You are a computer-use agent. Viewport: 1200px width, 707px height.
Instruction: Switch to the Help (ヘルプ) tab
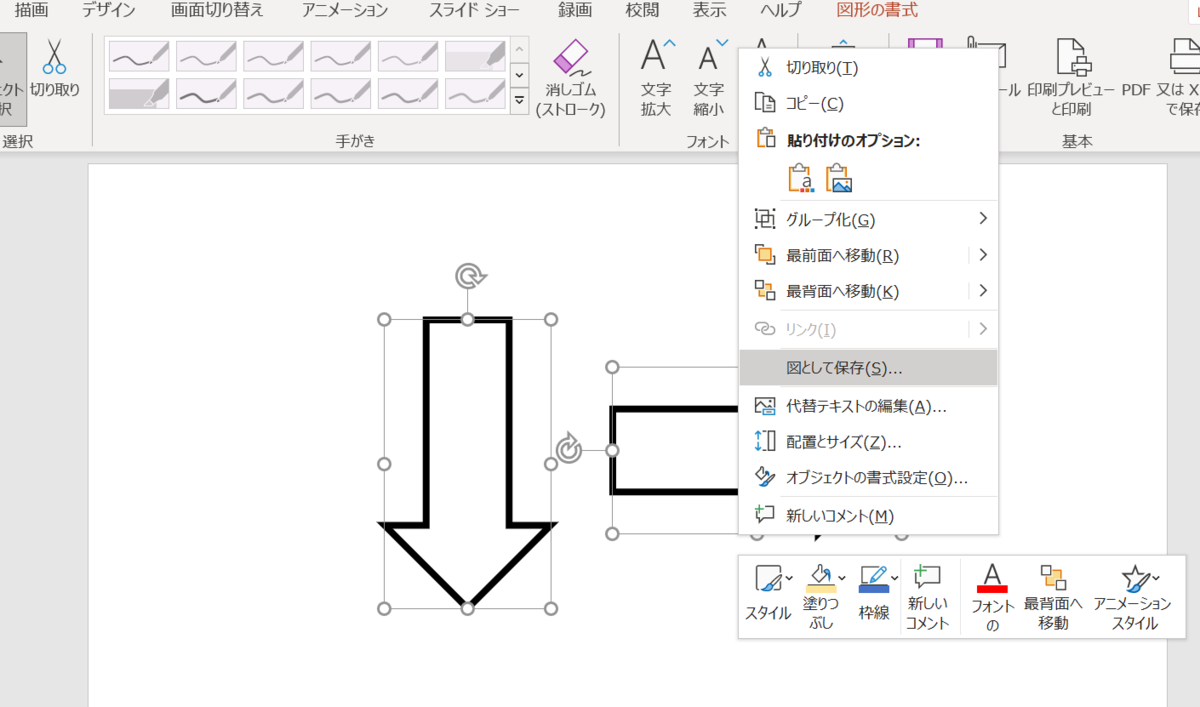[x=780, y=11]
